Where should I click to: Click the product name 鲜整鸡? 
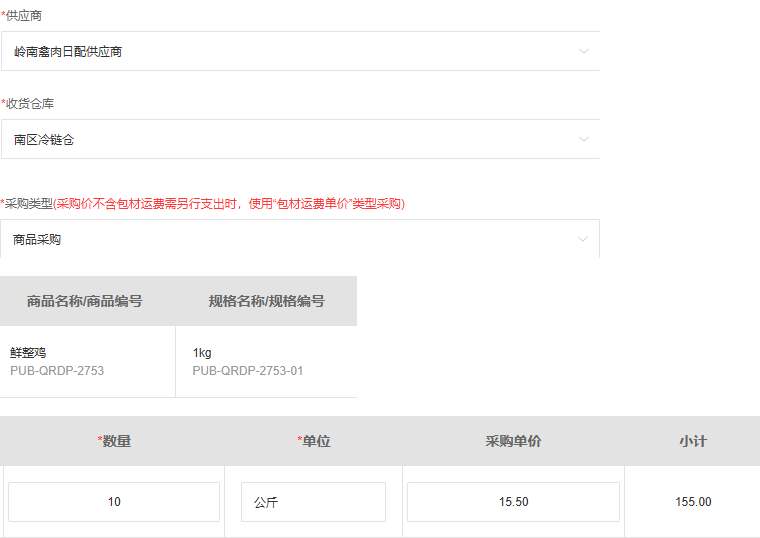click(x=28, y=353)
